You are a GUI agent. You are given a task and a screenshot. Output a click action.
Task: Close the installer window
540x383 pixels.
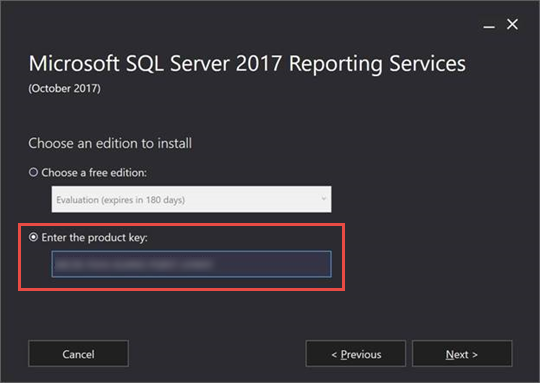(512, 24)
